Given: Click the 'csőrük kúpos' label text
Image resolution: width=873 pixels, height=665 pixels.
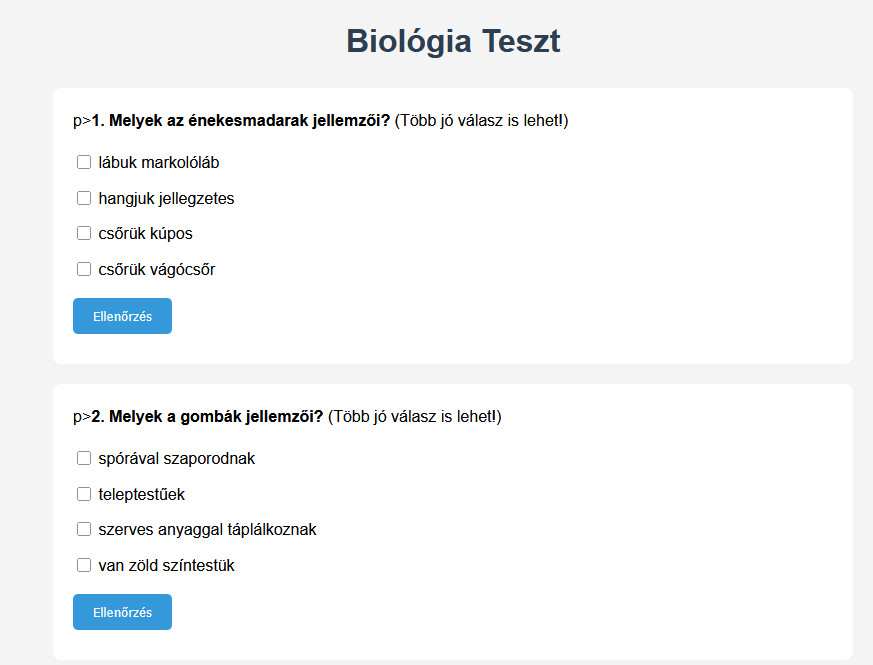Looking at the screenshot, I should (145, 233).
